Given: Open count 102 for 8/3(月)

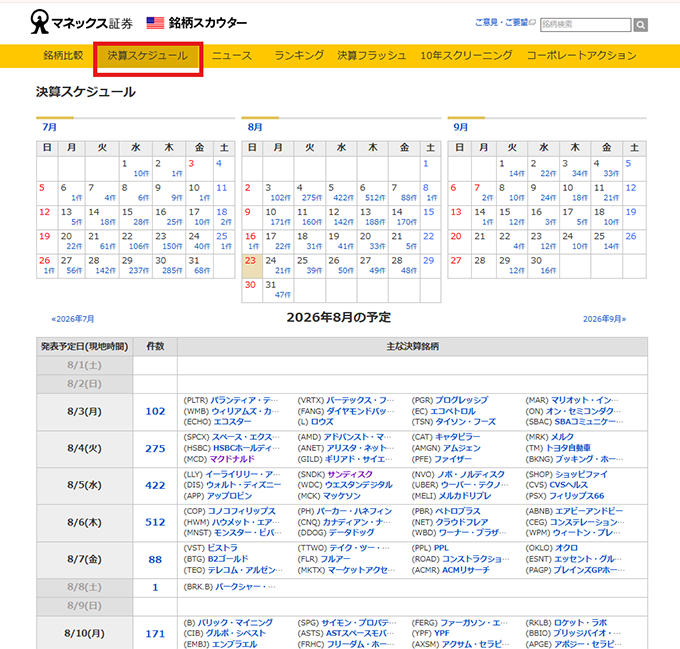Looking at the screenshot, I should click(155, 411).
